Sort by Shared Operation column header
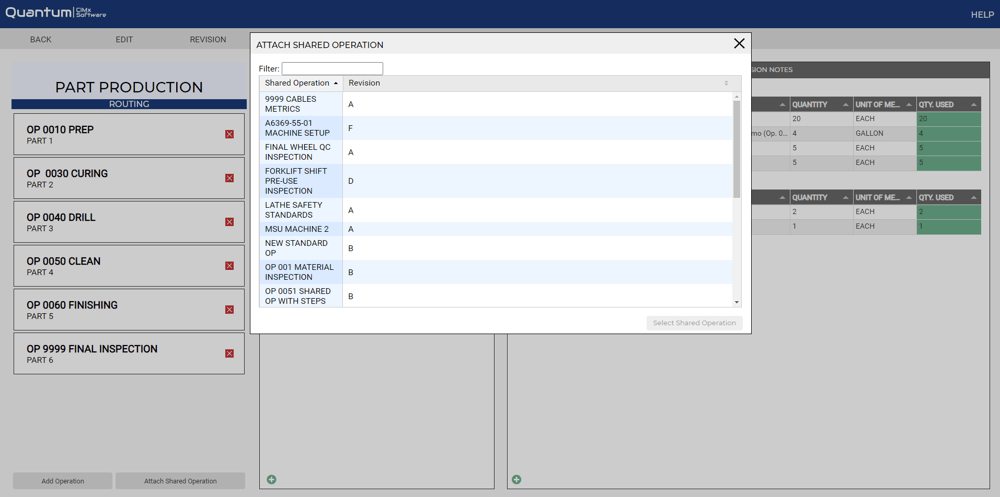Screen dimensions: 1000x497 point(300,83)
